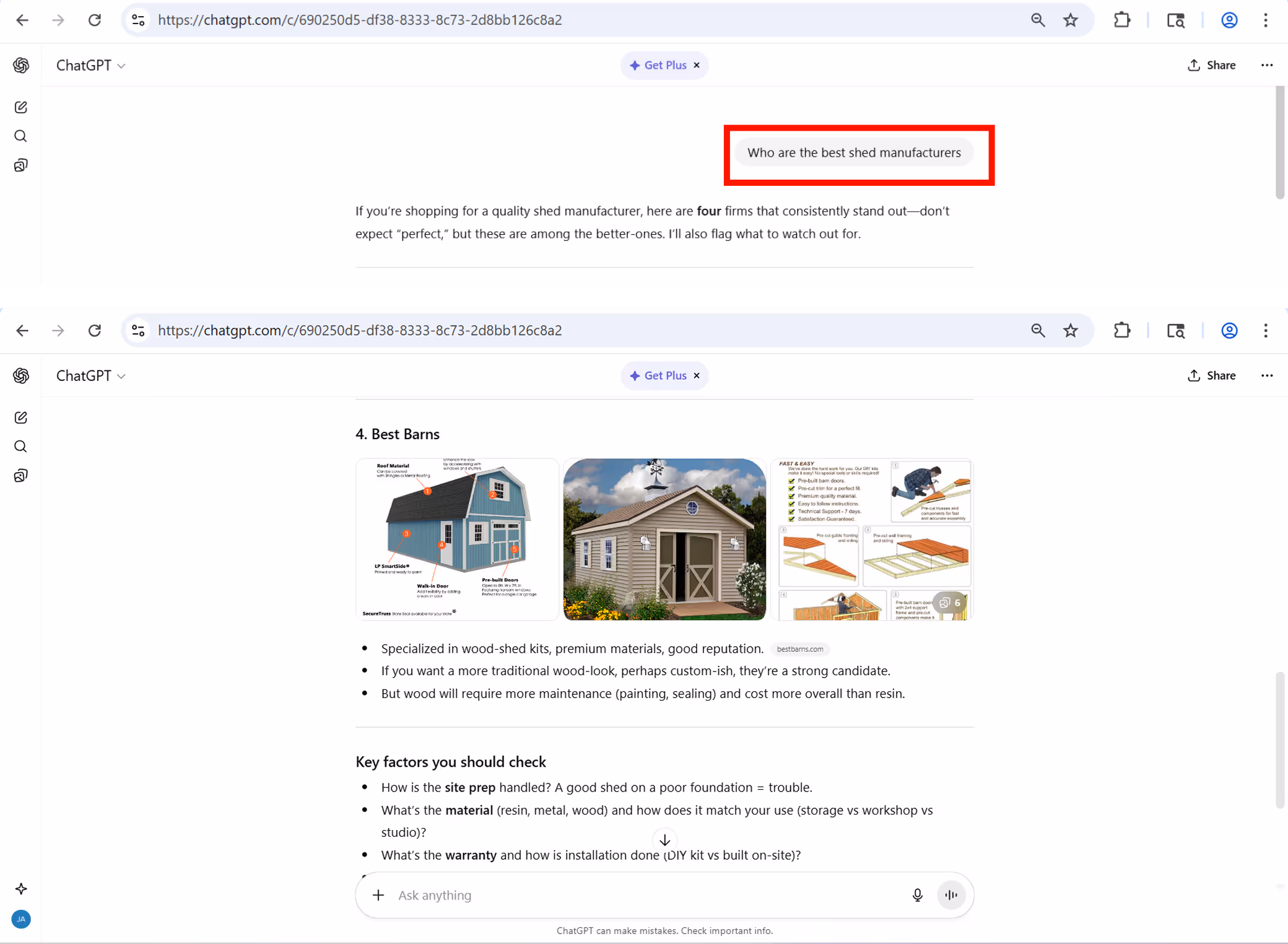Click the microphone dictate icon
1288x944 pixels.
pos(917,895)
